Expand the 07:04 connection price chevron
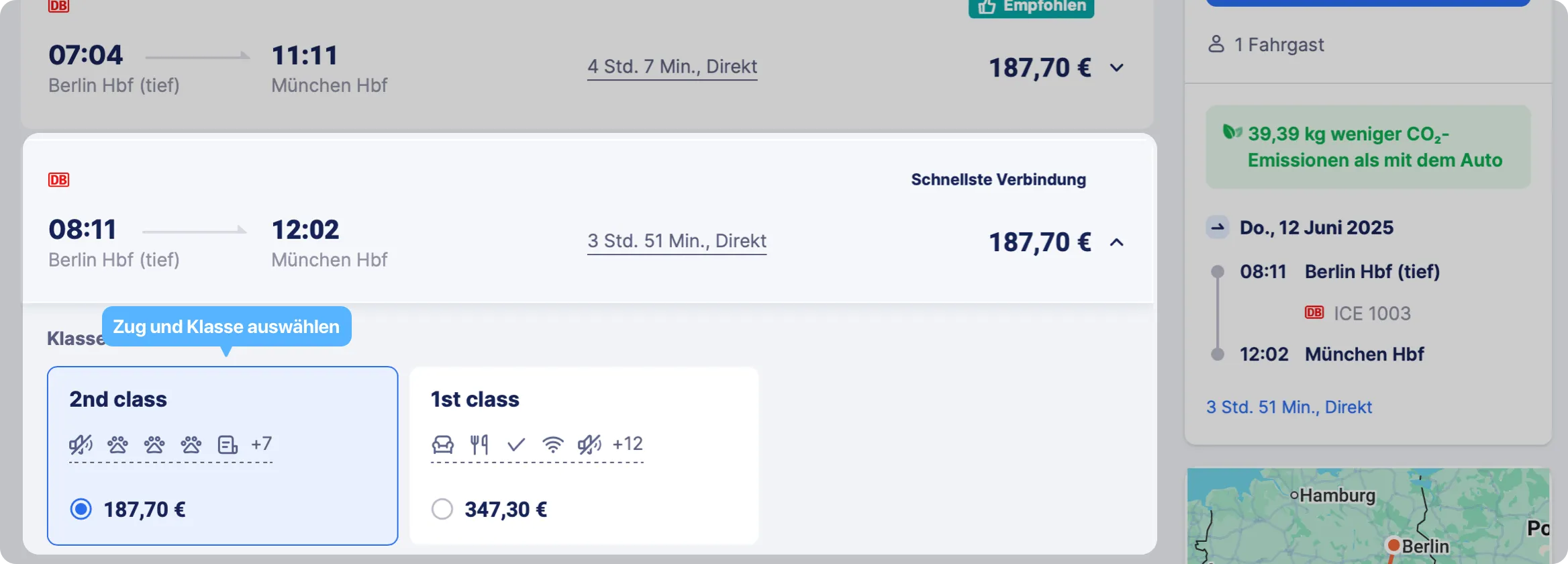Viewport: 1568px width, 564px height. 1116,68
